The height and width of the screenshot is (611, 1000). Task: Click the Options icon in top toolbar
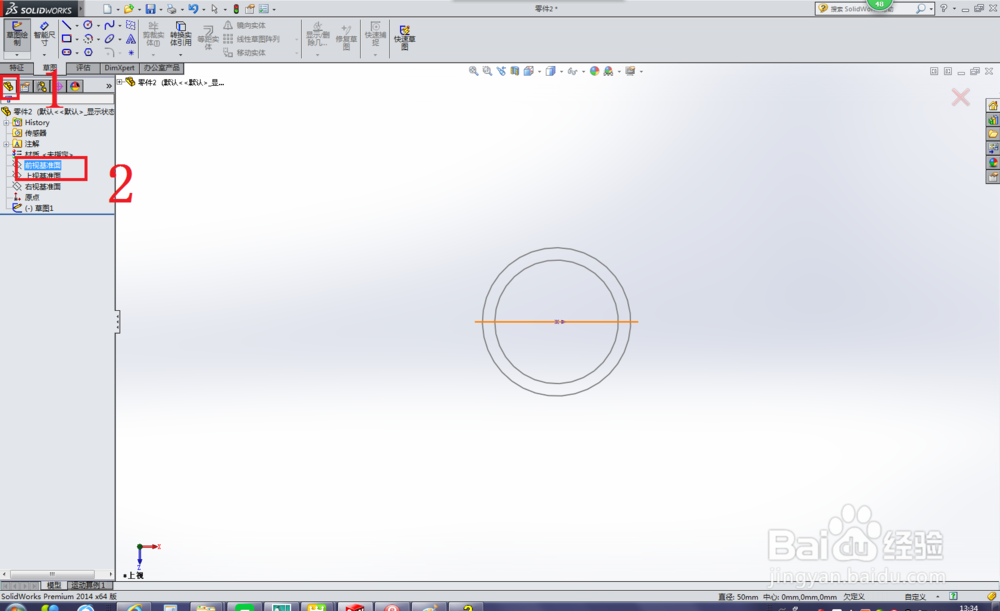click(264, 9)
